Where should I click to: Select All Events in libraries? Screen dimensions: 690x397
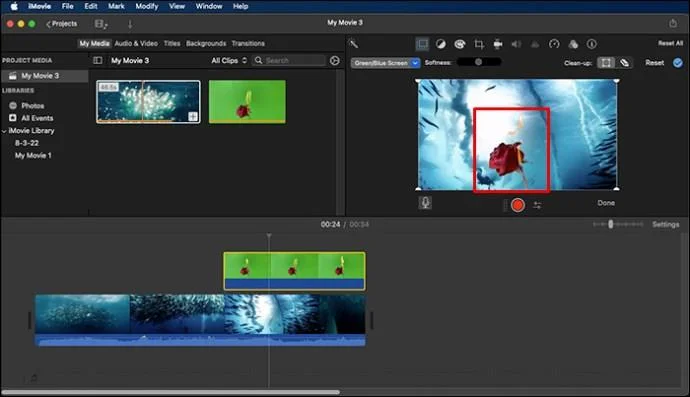click(31, 118)
